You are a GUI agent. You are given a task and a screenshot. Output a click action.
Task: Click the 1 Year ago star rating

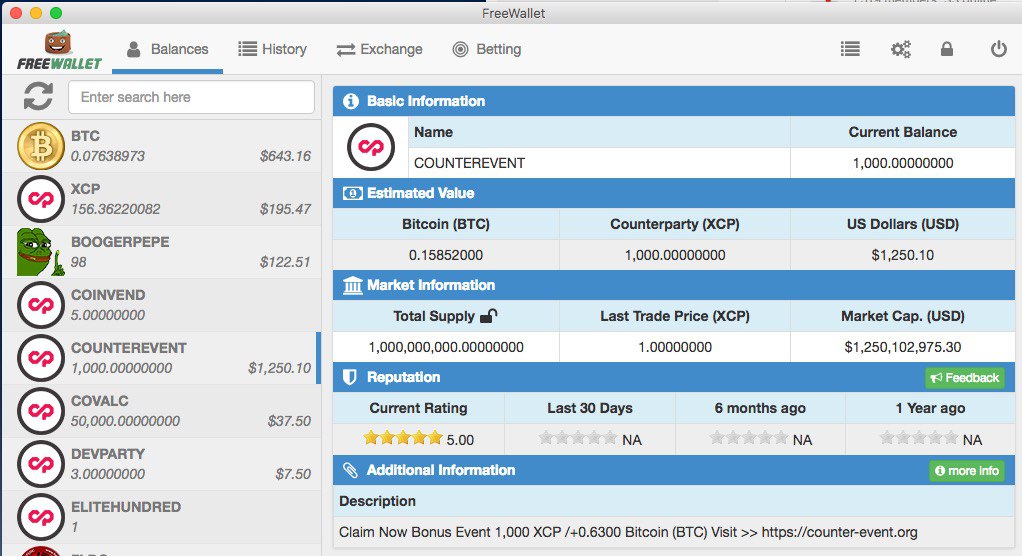pos(918,437)
